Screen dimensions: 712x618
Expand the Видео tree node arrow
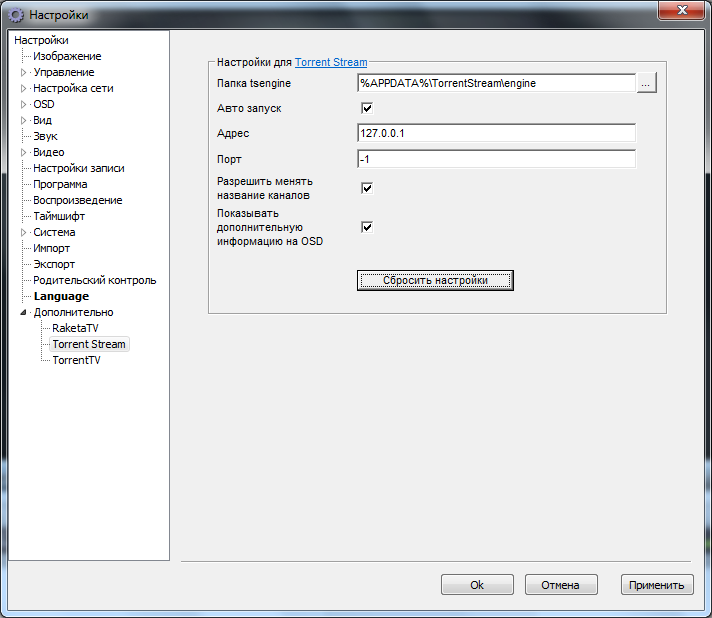click(24, 153)
